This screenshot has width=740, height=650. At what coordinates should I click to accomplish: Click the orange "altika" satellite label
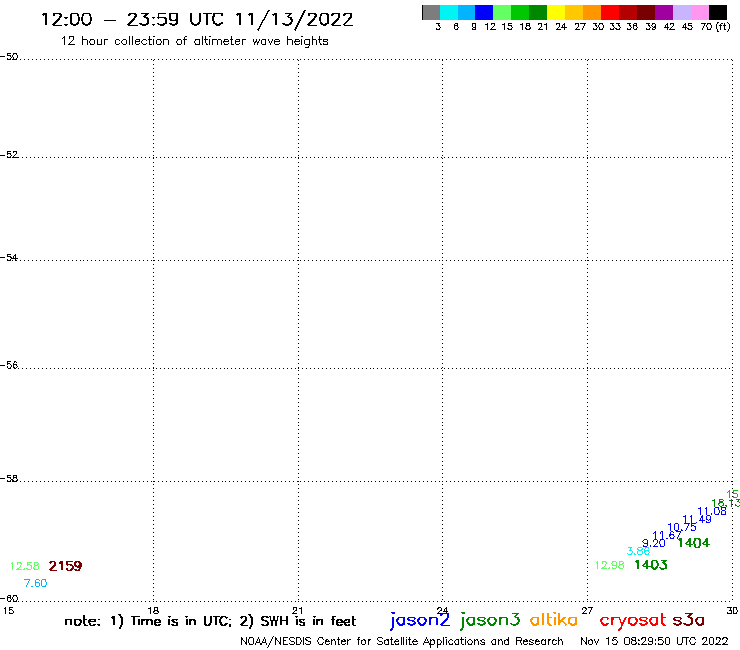click(554, 620)
